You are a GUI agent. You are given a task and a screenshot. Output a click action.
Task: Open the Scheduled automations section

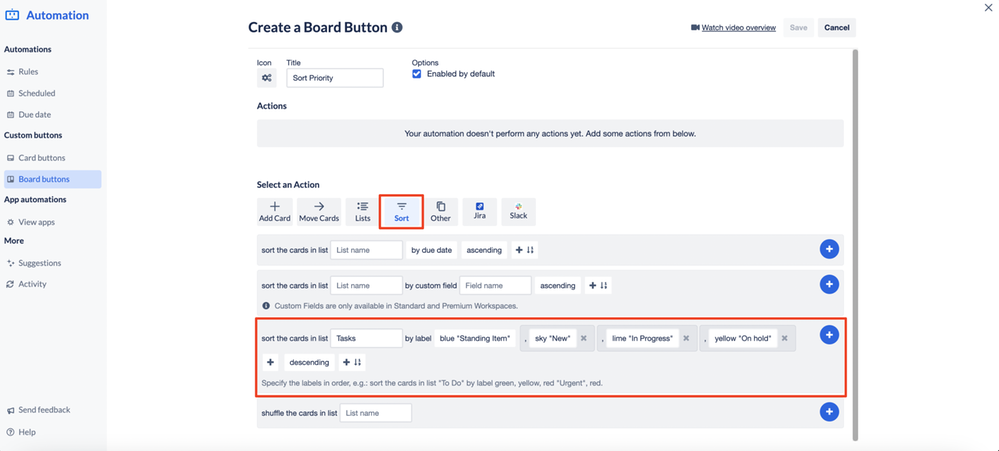click(x=36, y=93)
